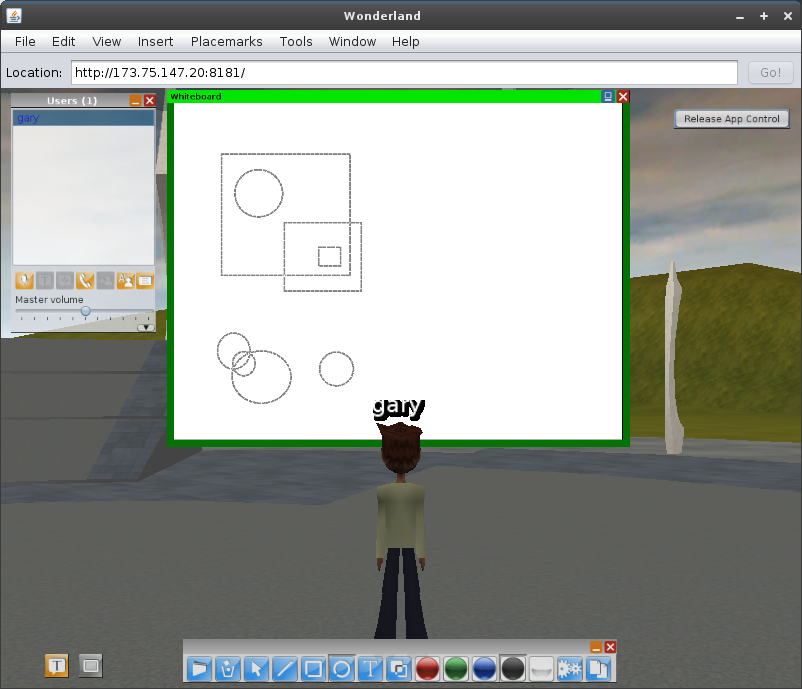
Task: Pick the green color ball
Action: click(x=456, y=668)
